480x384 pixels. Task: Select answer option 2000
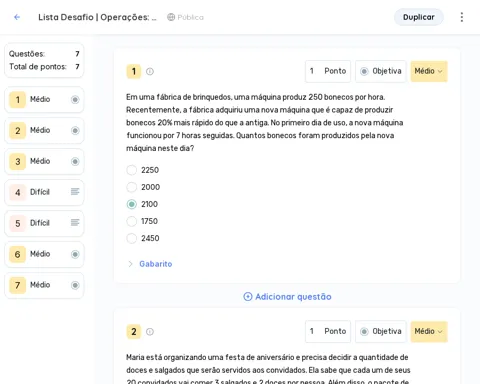click(132, 187)
